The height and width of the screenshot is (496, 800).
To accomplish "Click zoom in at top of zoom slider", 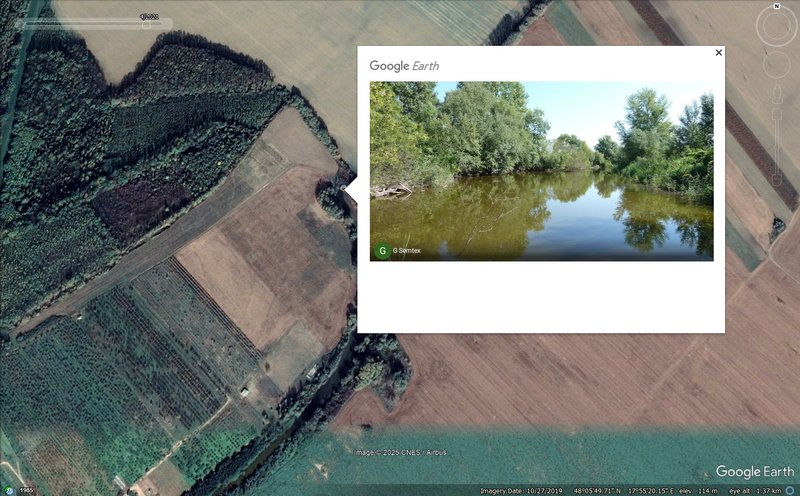I will point(777,113).
